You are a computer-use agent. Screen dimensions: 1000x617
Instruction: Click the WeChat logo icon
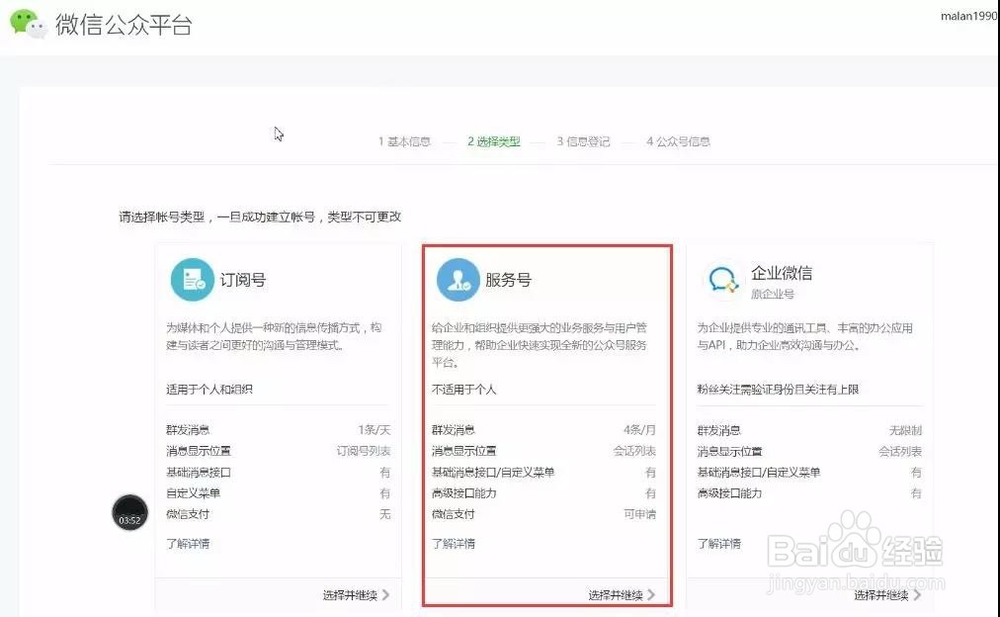click(x=28, y=24)
